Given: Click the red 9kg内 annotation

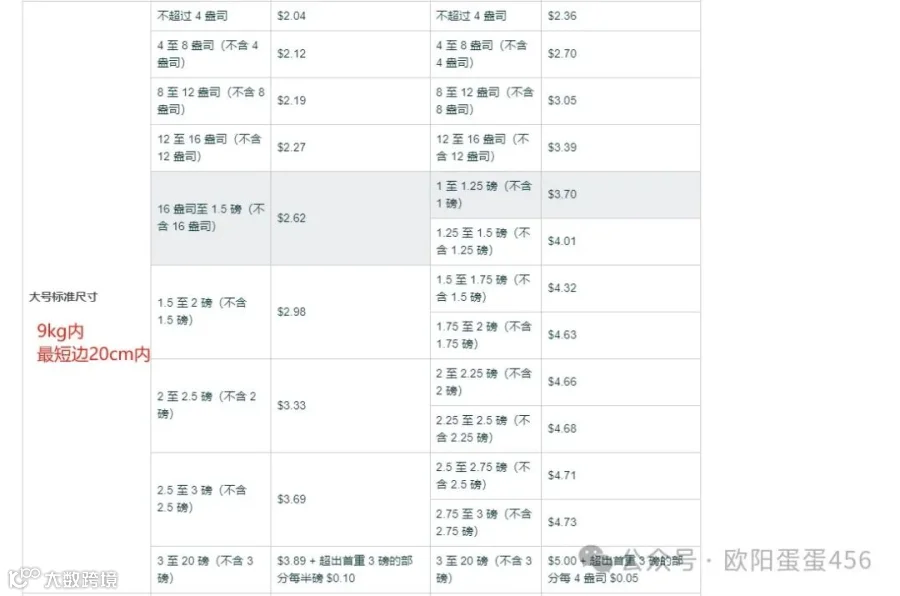Looking at the screenshot, I should [60, 331].
